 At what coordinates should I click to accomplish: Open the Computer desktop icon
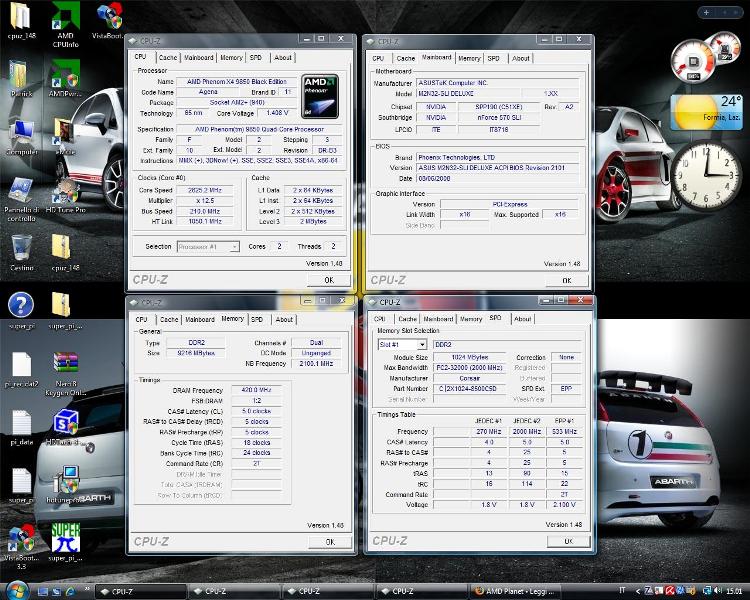tap(22, 138)
